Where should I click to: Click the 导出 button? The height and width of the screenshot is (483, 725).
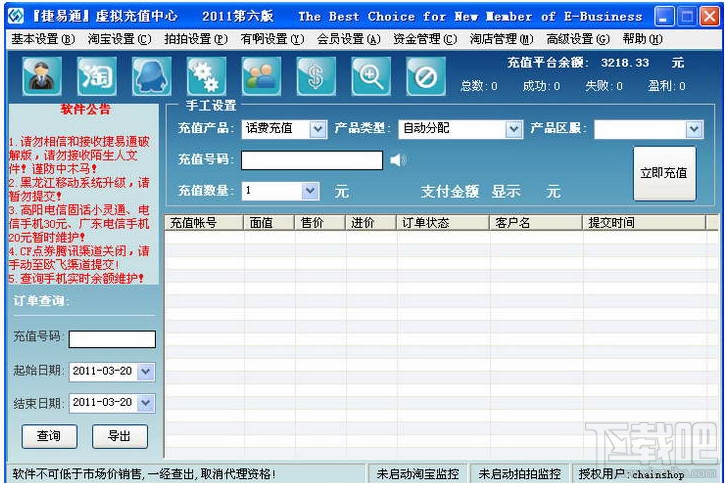click(120, 436)
